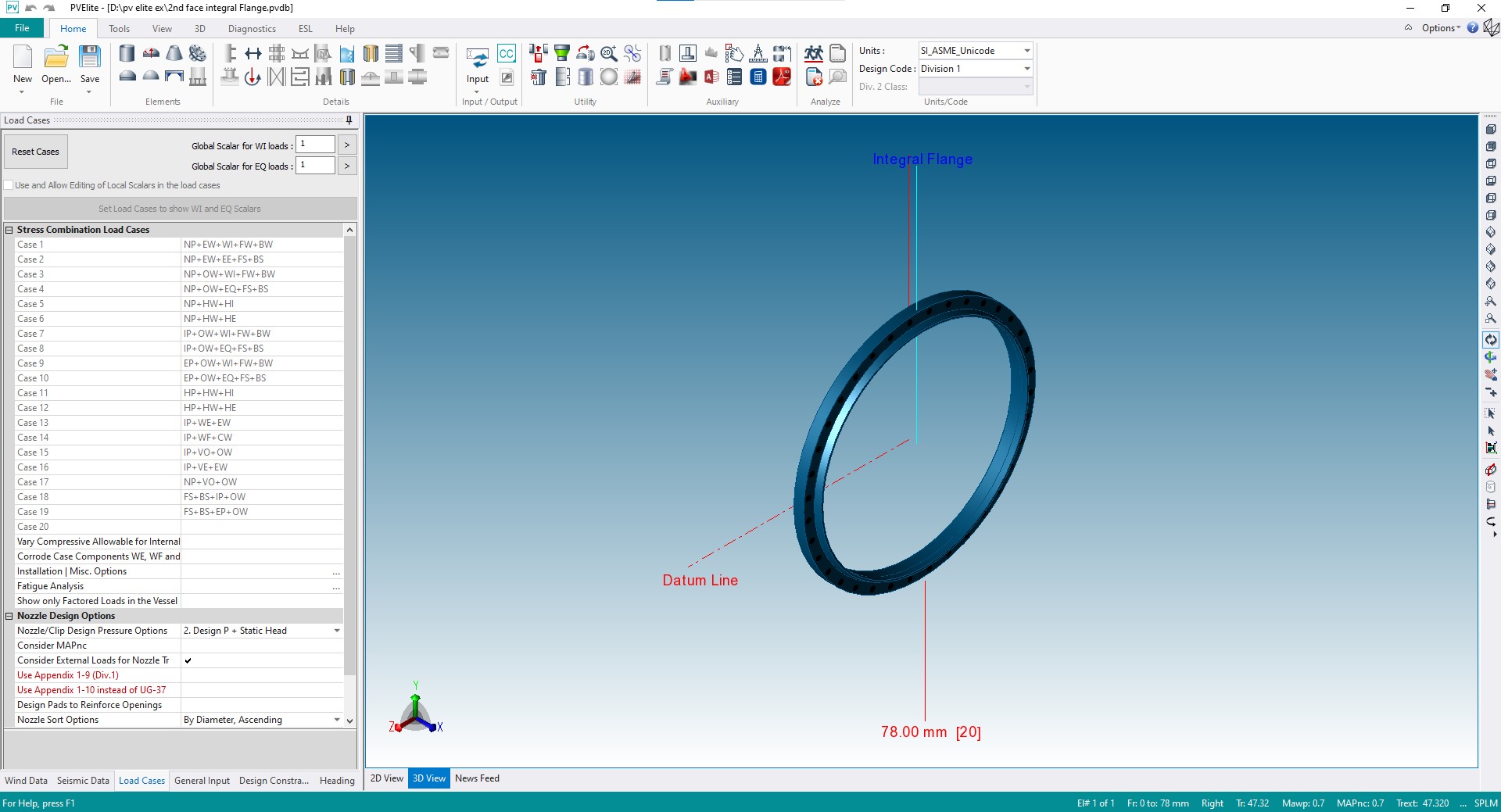Click the Analyze running figures icon
Image resolution: width=1501 pixels, height=812 pixels.
[813, 53]
